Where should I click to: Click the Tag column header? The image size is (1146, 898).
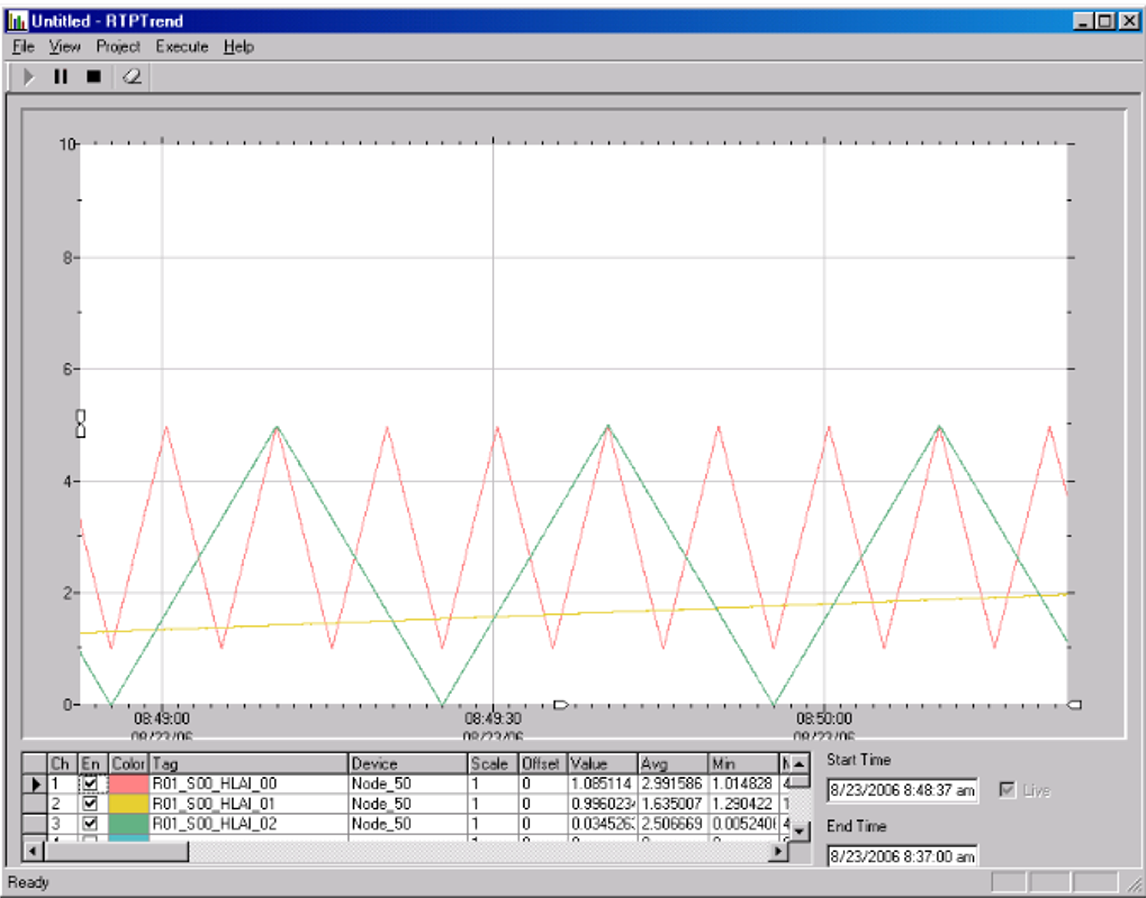(248, 764)
